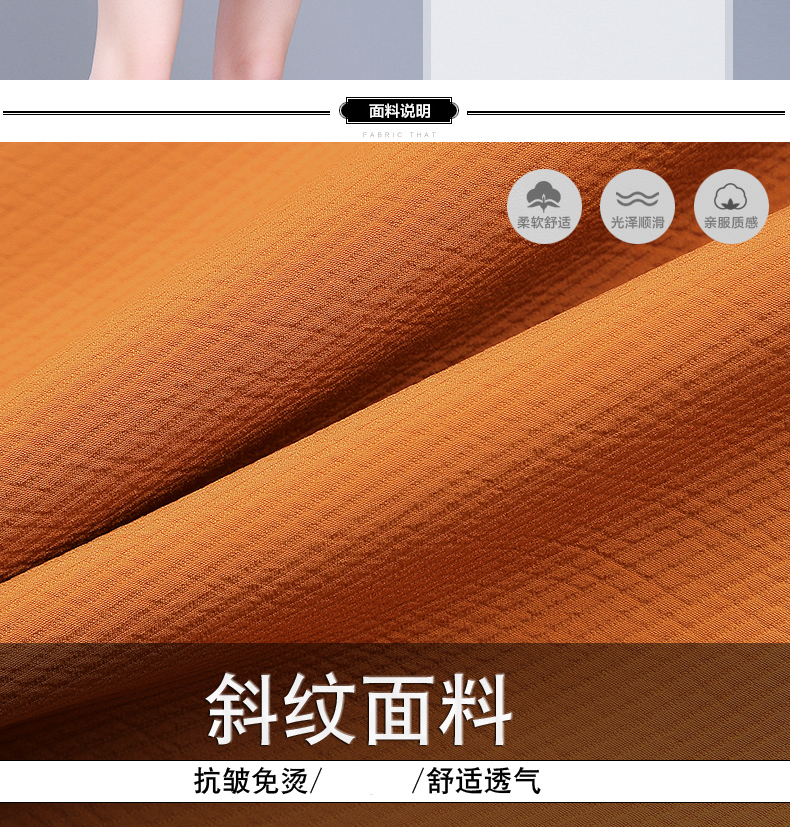Click the 面料说明 section header label
This screenshot has width=790, height=827.
point(399,111)
